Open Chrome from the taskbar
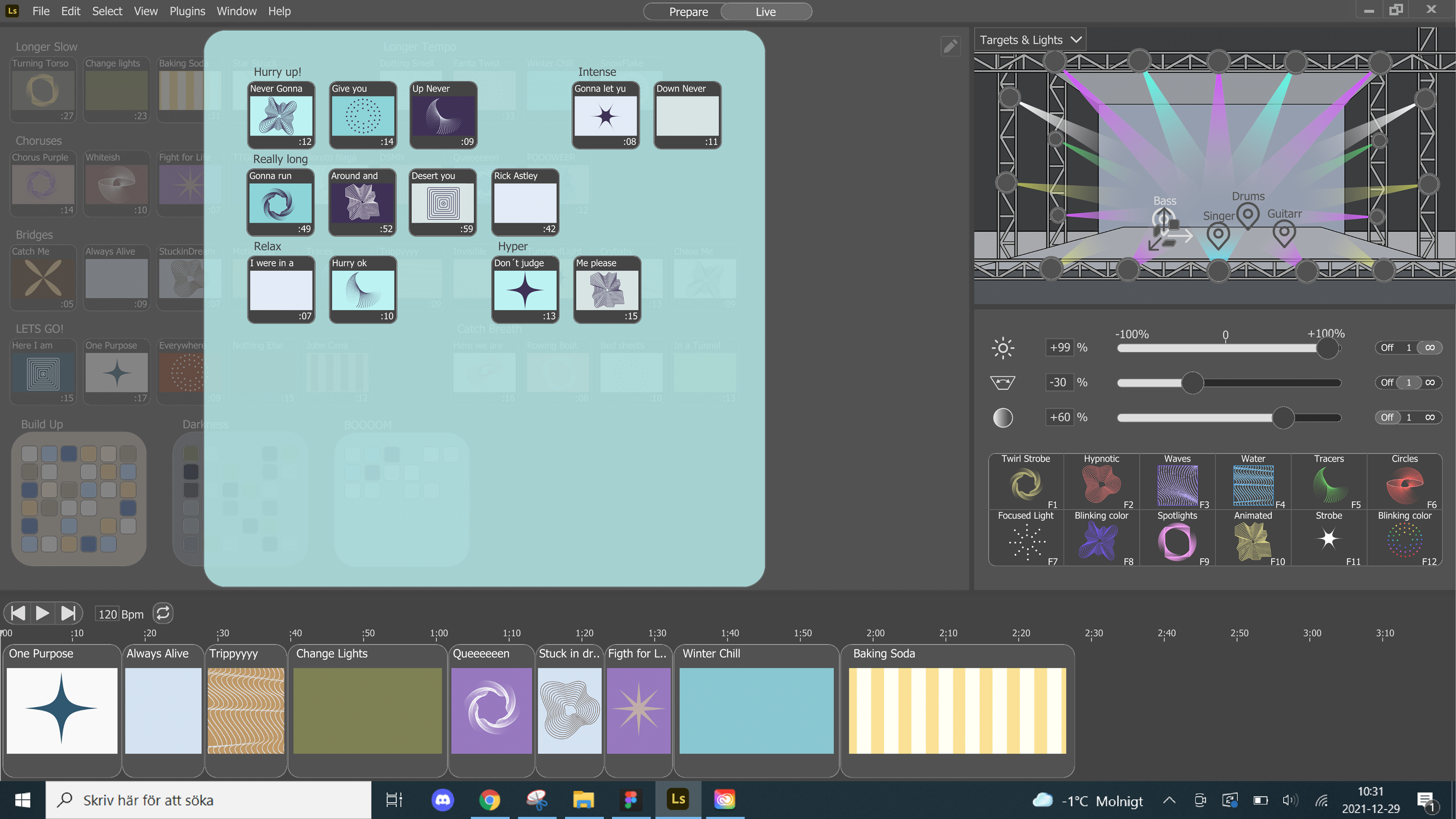Image resolution: width=1456 pixels, height=819 pixels. point(490,800)
